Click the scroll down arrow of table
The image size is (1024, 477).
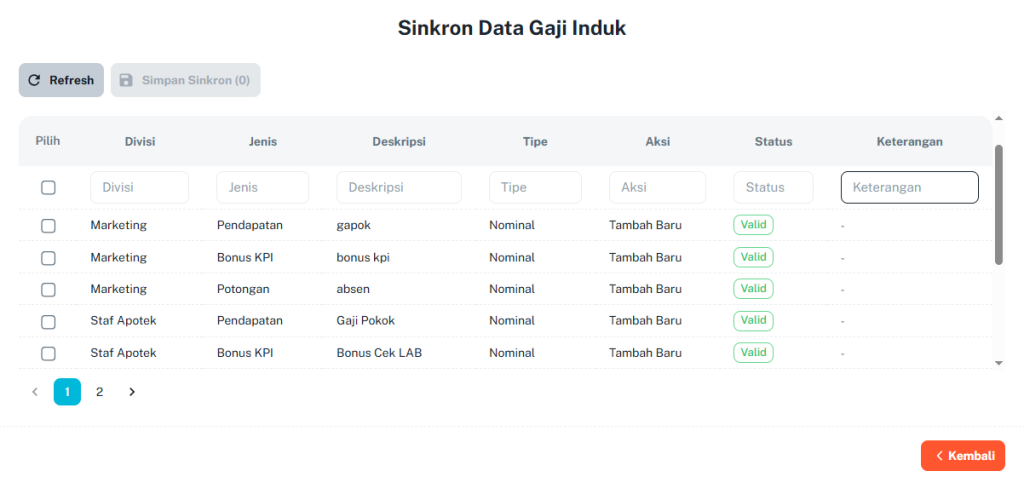(998, 362)
